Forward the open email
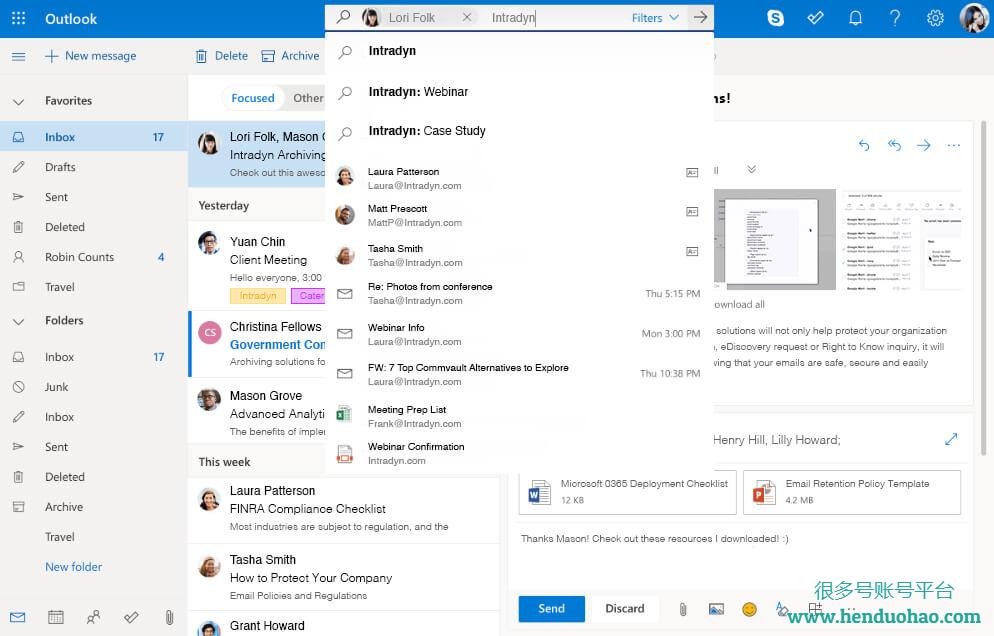994x636 pixels. click(924, 145)
